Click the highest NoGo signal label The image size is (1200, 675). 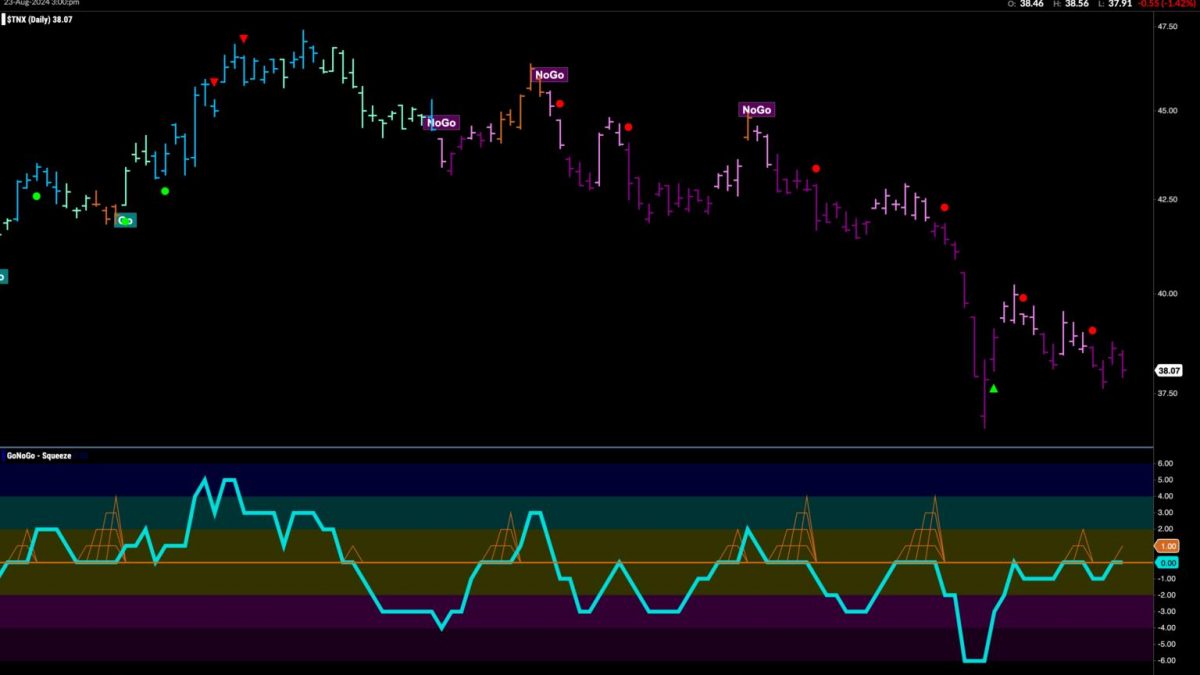[x=550, y=74]
